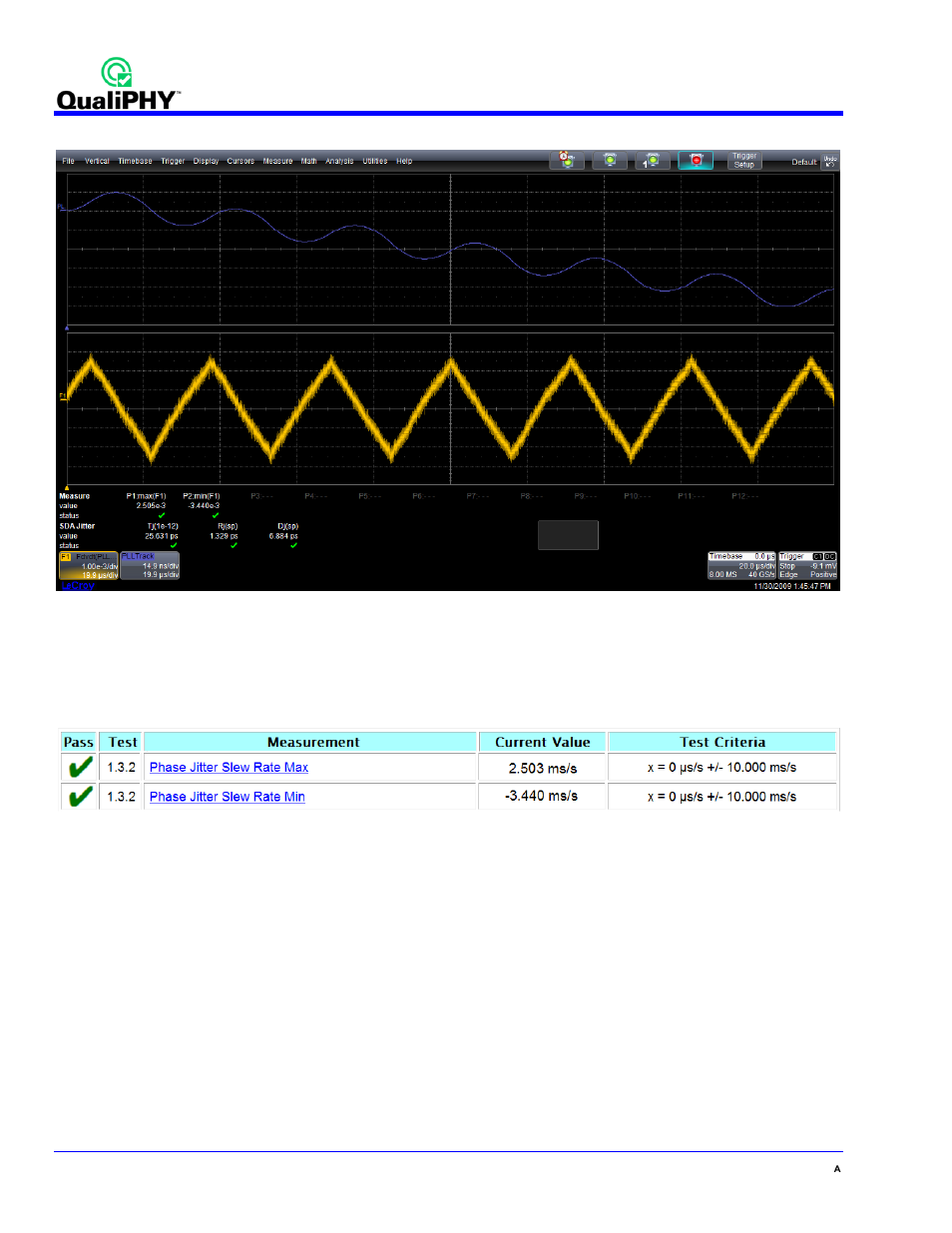The width and height of the screenshot is (952, 1233).
Task: Click the PLLTrack trace descriptor box
Action: [150, 566]
